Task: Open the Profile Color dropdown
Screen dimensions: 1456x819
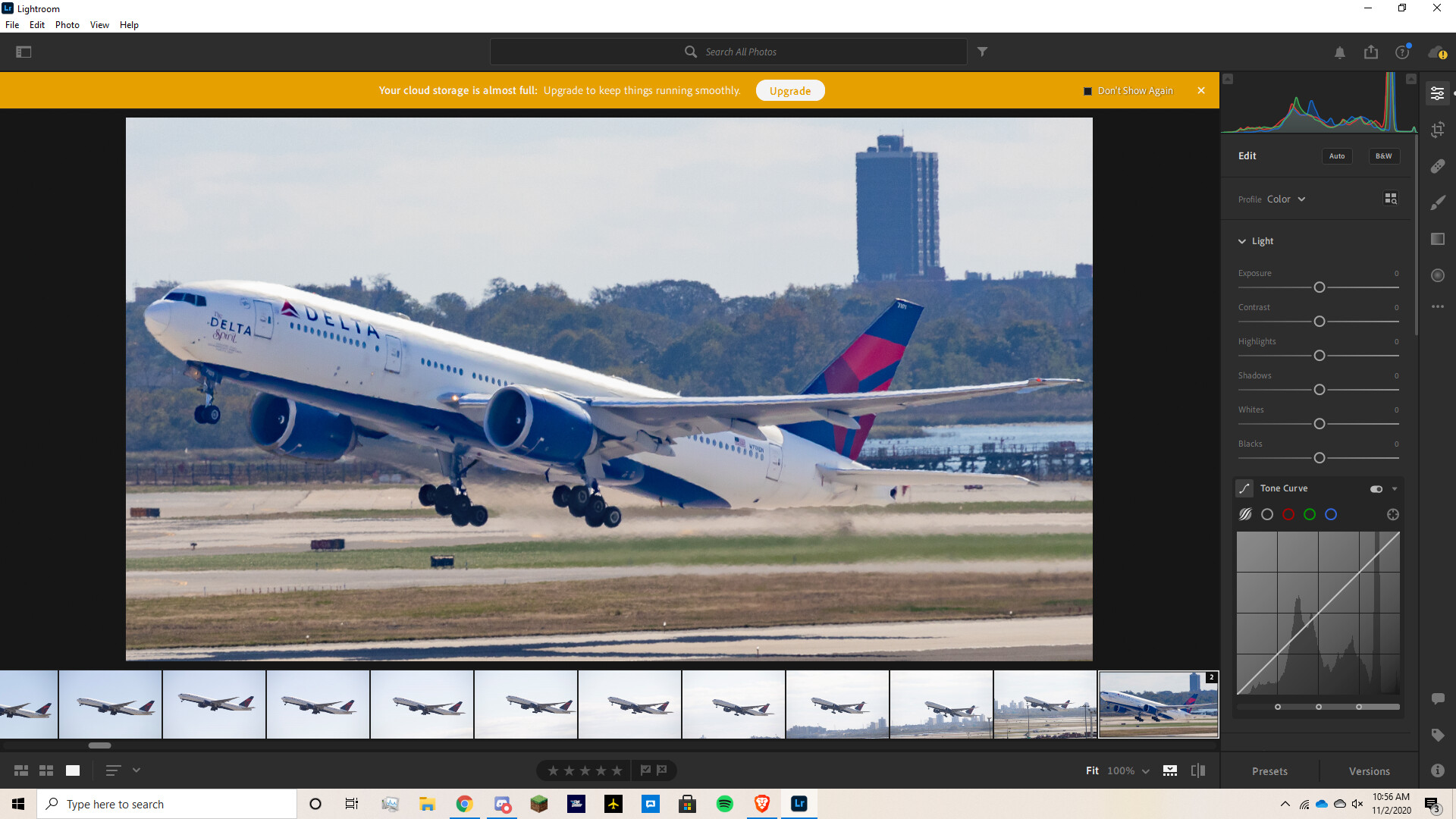Action: pyautogui.click(x=1285, y=199)
